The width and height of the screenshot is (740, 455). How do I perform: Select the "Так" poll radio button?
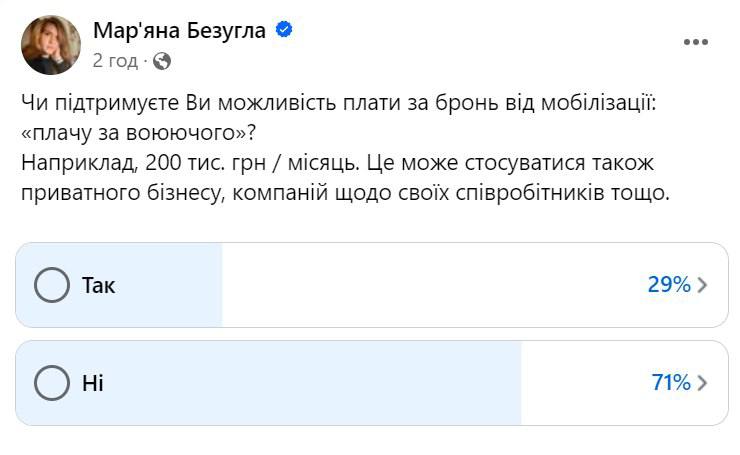pyautogui.click(x=51, y=285)
